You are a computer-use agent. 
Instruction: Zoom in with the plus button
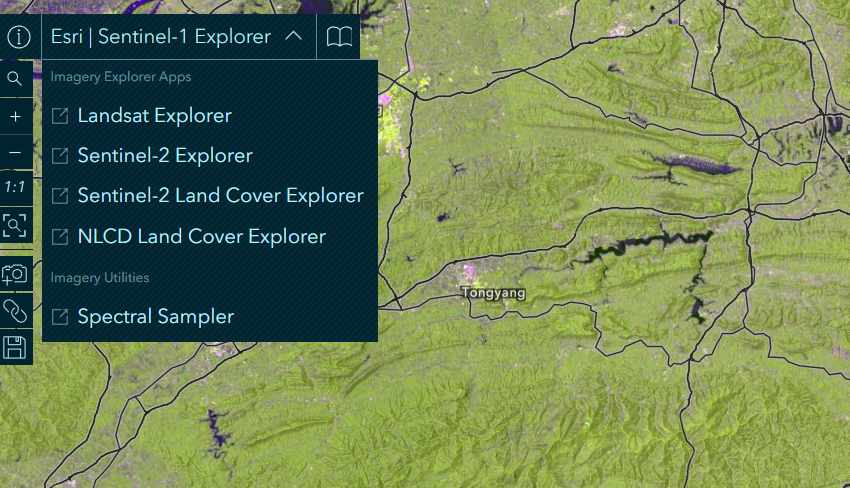15,116
